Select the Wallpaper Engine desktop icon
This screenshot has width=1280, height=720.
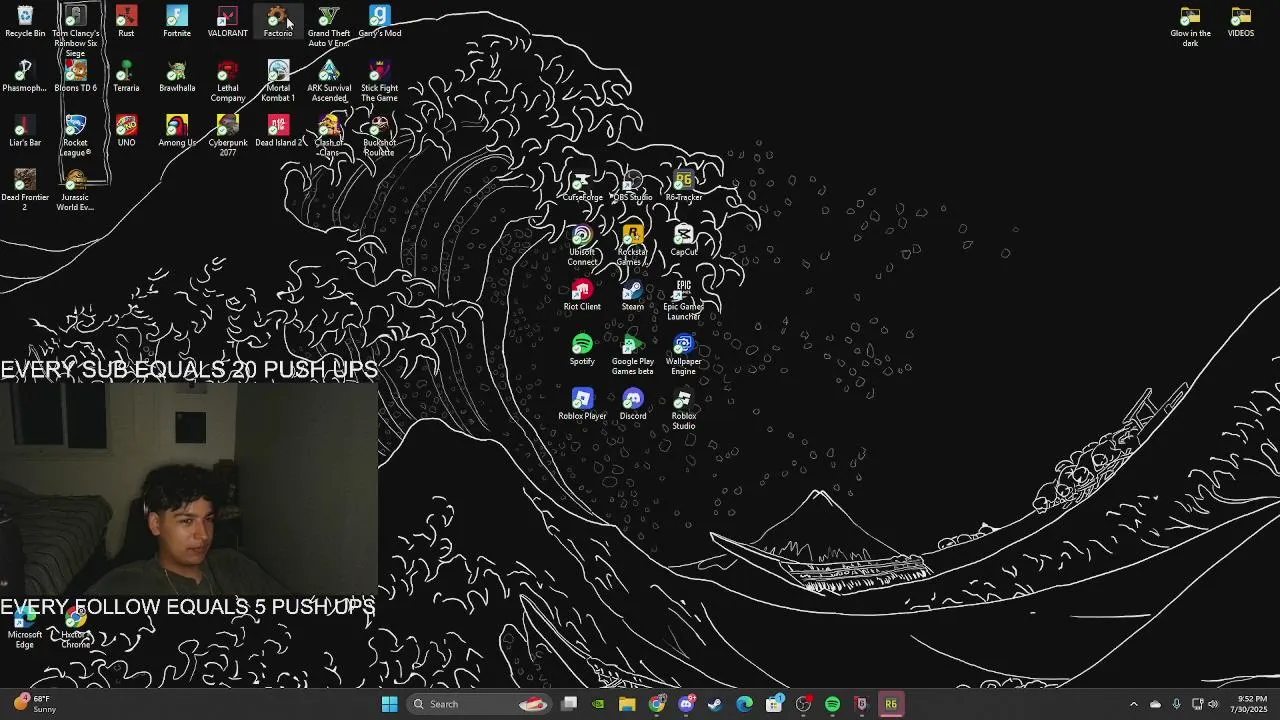click(x=683, y=355)
